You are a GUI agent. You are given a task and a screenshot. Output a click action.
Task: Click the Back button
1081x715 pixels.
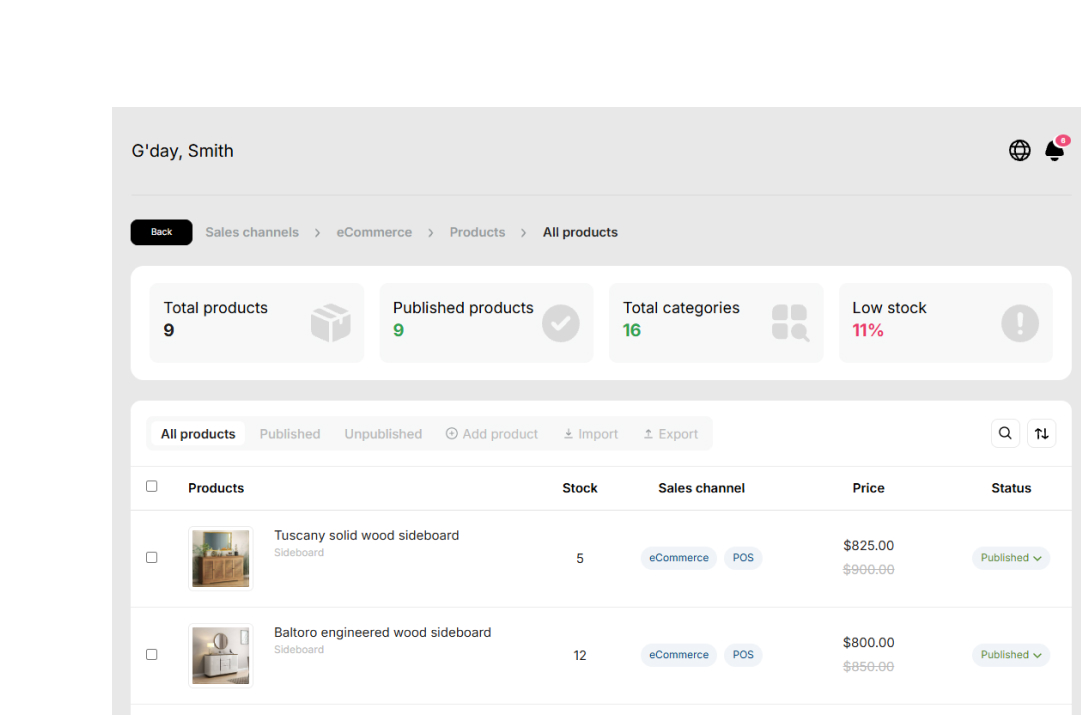click(x=161, y=232)
